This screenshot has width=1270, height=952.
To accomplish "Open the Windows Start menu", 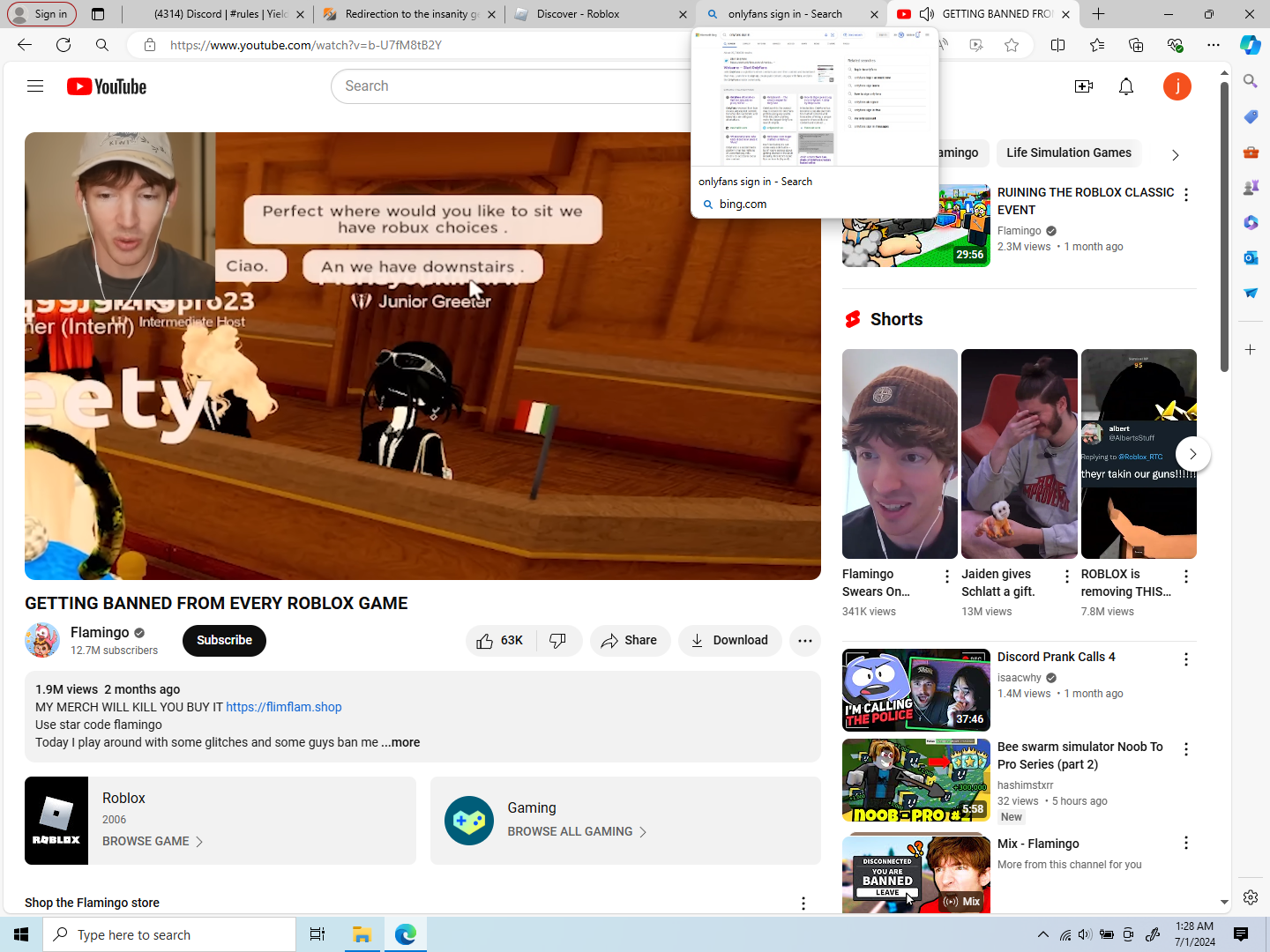I will 21,934.
